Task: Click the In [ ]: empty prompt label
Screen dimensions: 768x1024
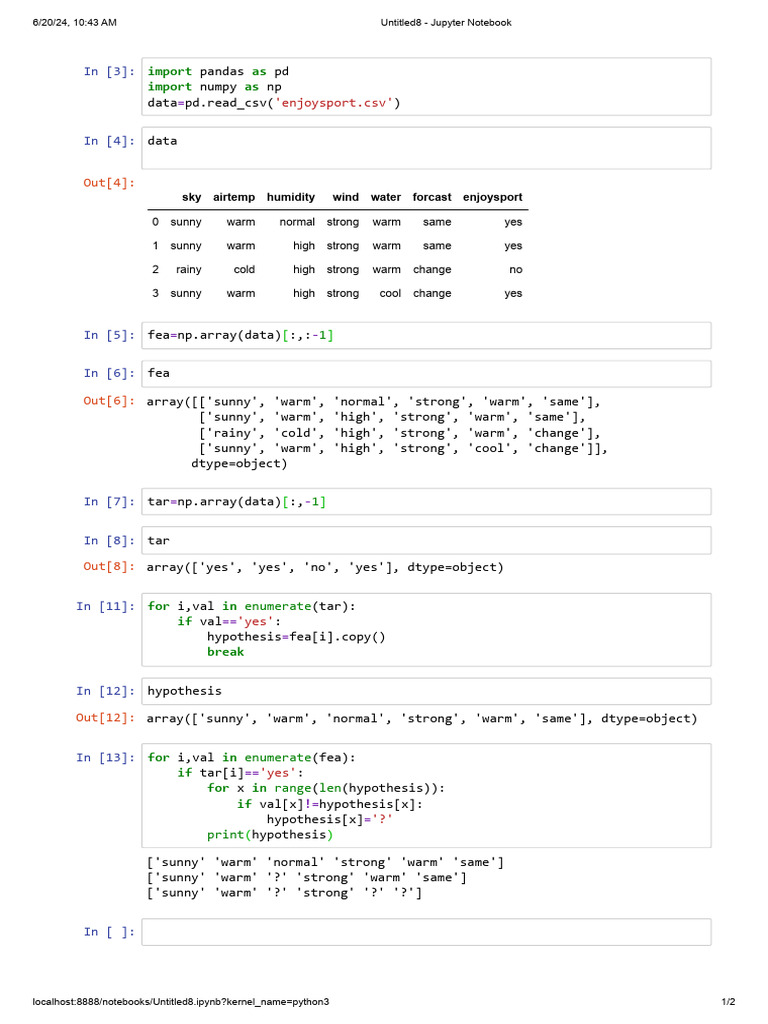Action: [109, 932]
